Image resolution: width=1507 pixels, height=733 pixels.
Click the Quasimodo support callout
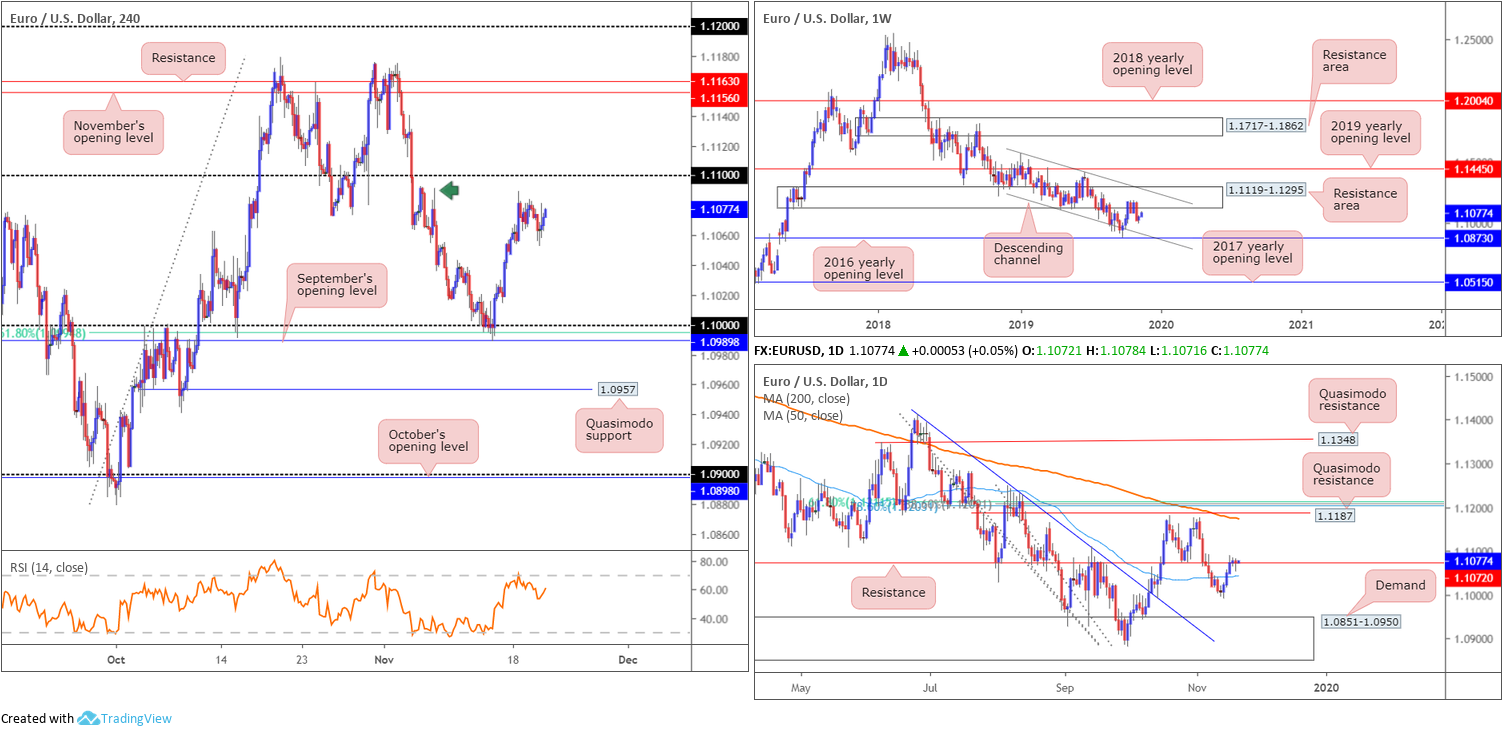coord(619,431)
